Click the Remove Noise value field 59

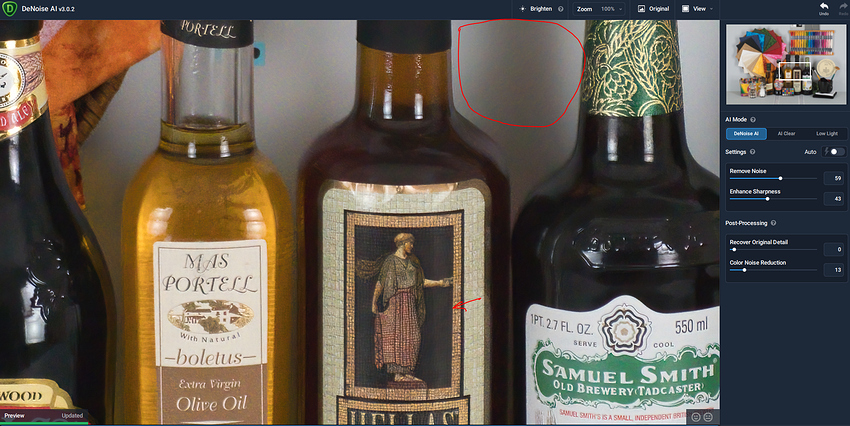[x=834, y=178]
